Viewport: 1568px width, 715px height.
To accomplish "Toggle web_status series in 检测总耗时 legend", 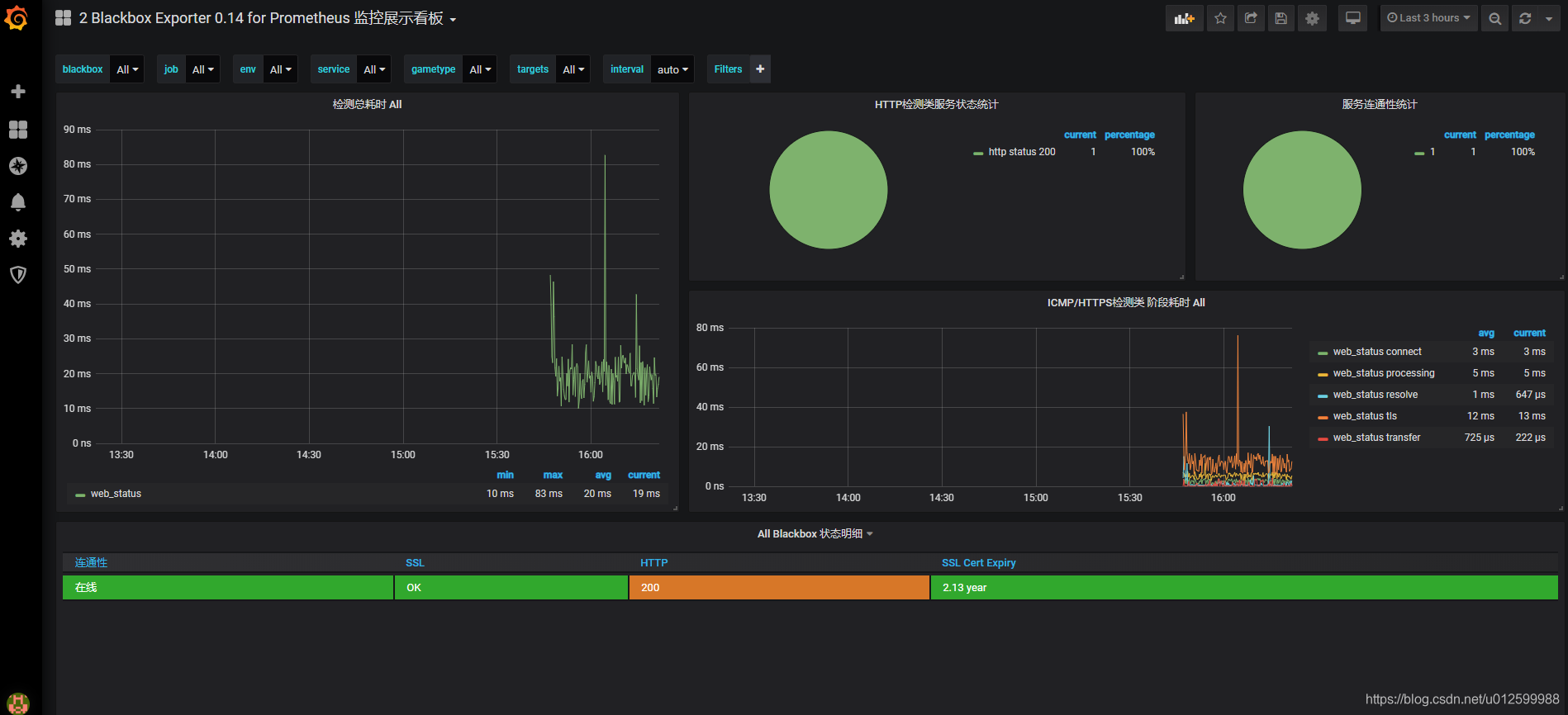I will (116, 494).
